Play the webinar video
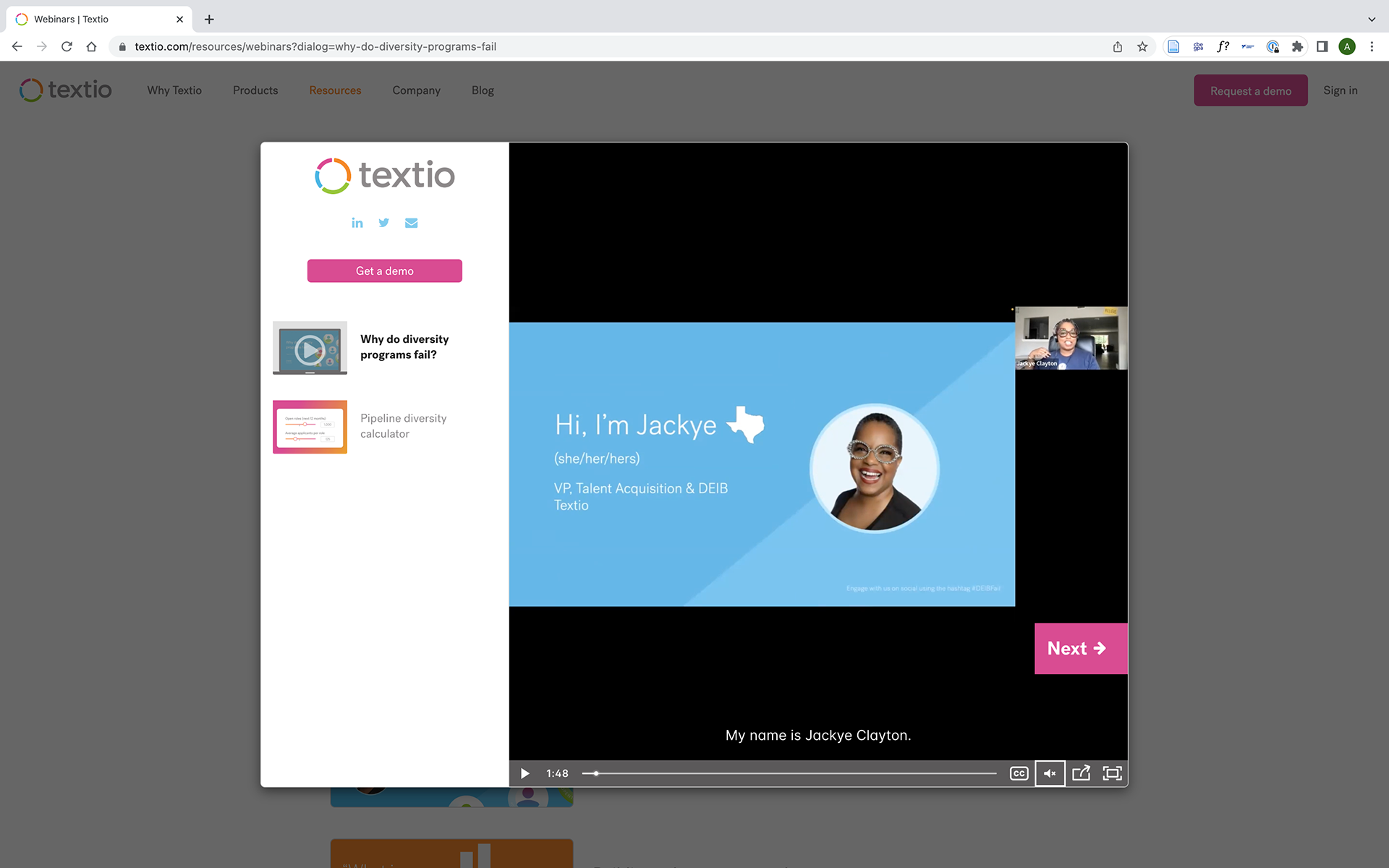The height and width of the screenshot is (868, 1389). [525, 773]
